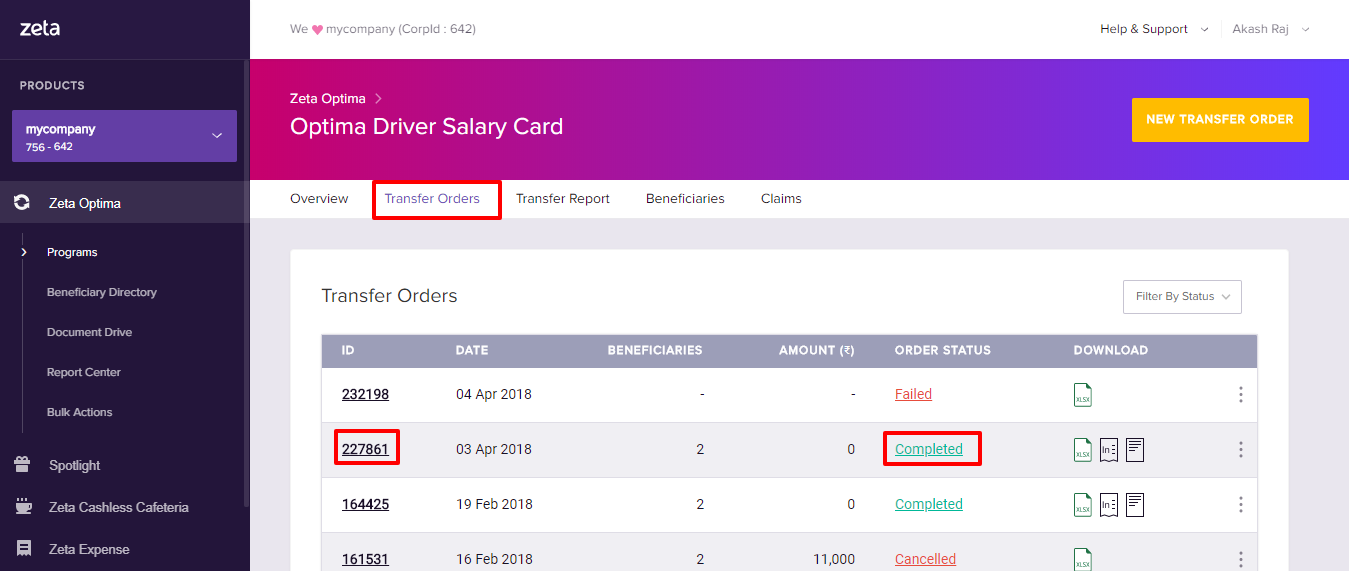Go to the Beneficiaries tab
Screen dimensions: 1349x571
[685, 199]
